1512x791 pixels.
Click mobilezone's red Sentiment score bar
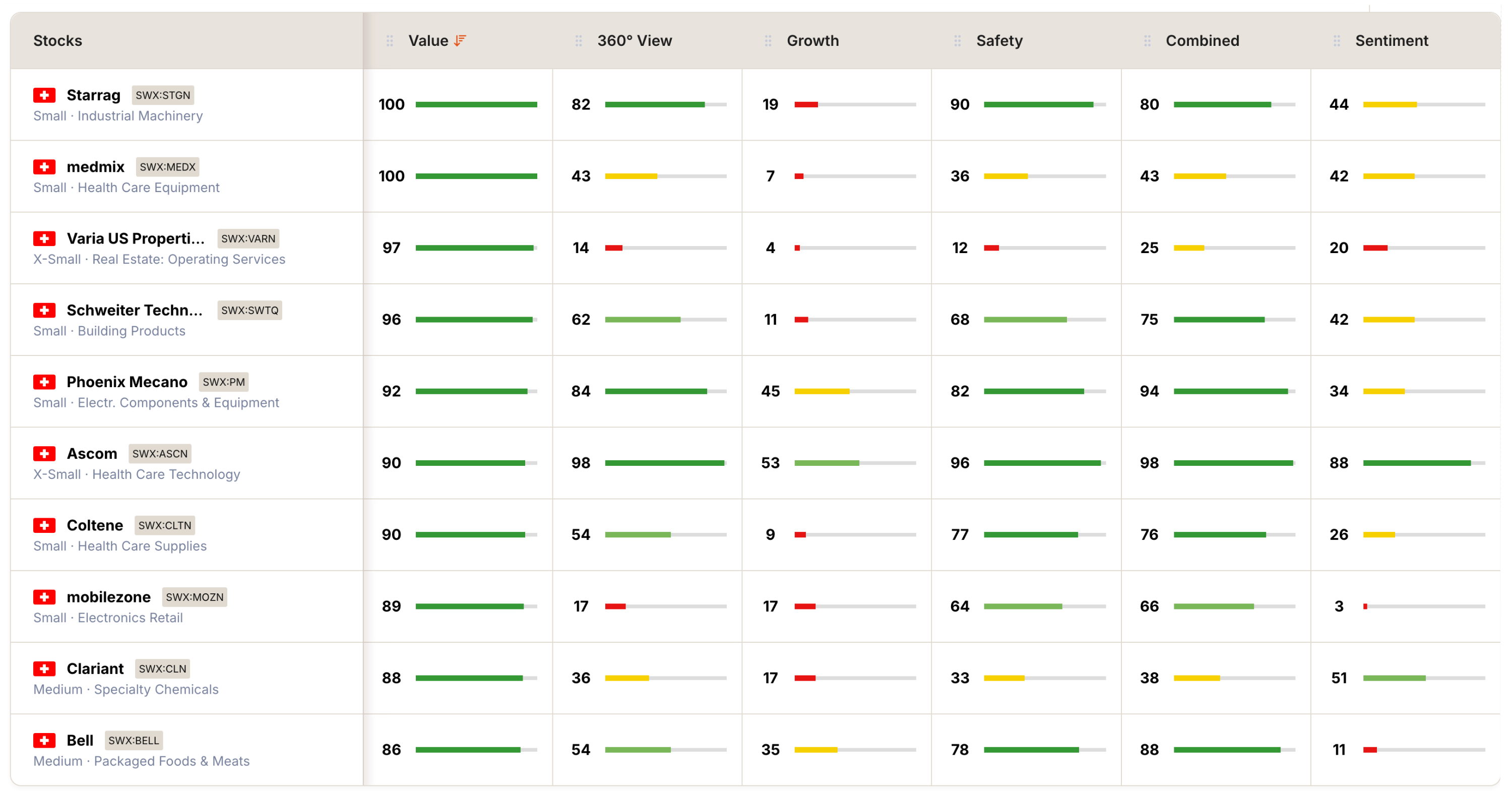tap(1365, 606)
